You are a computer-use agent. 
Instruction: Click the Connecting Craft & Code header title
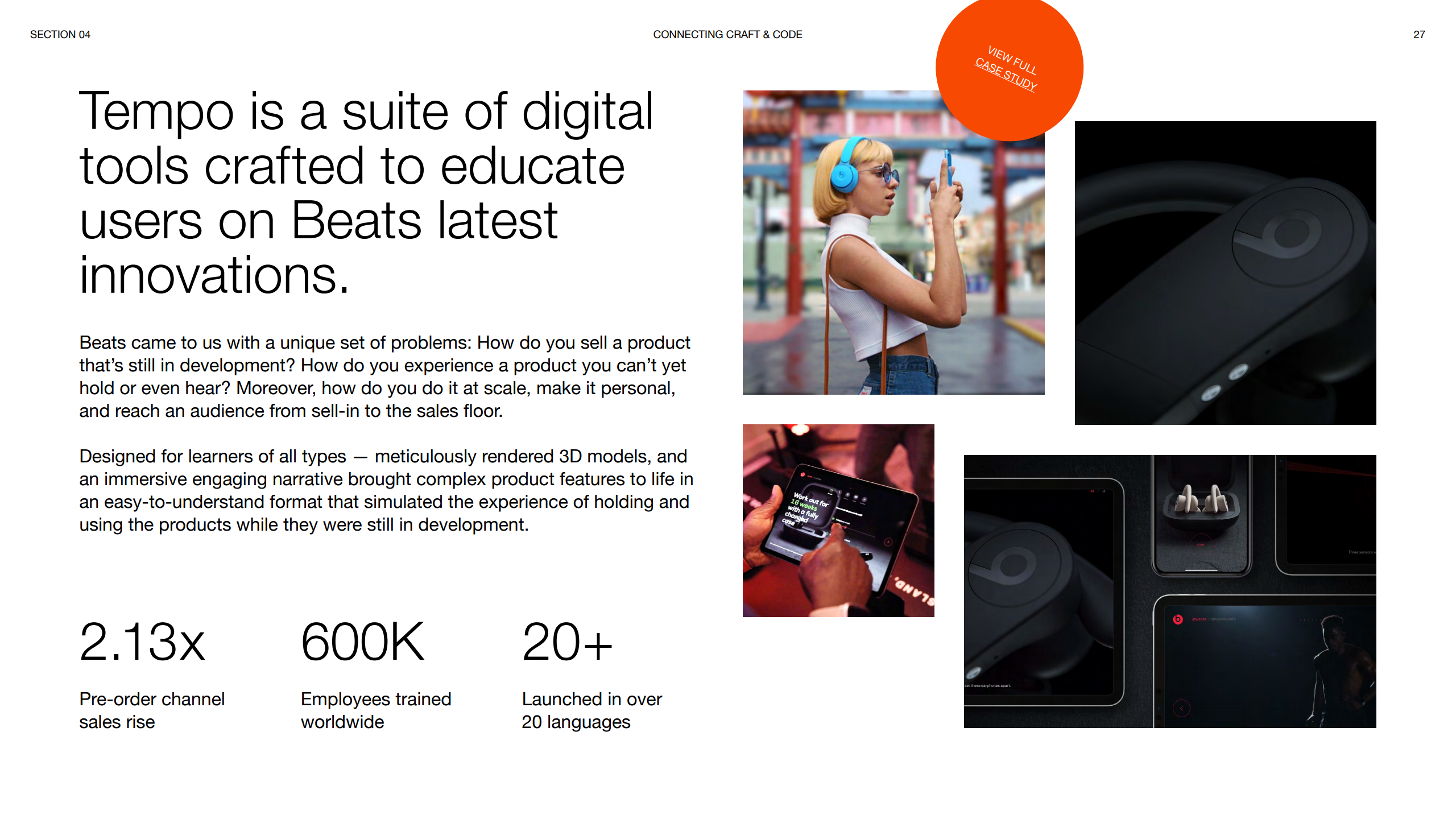tap(727, 35)
